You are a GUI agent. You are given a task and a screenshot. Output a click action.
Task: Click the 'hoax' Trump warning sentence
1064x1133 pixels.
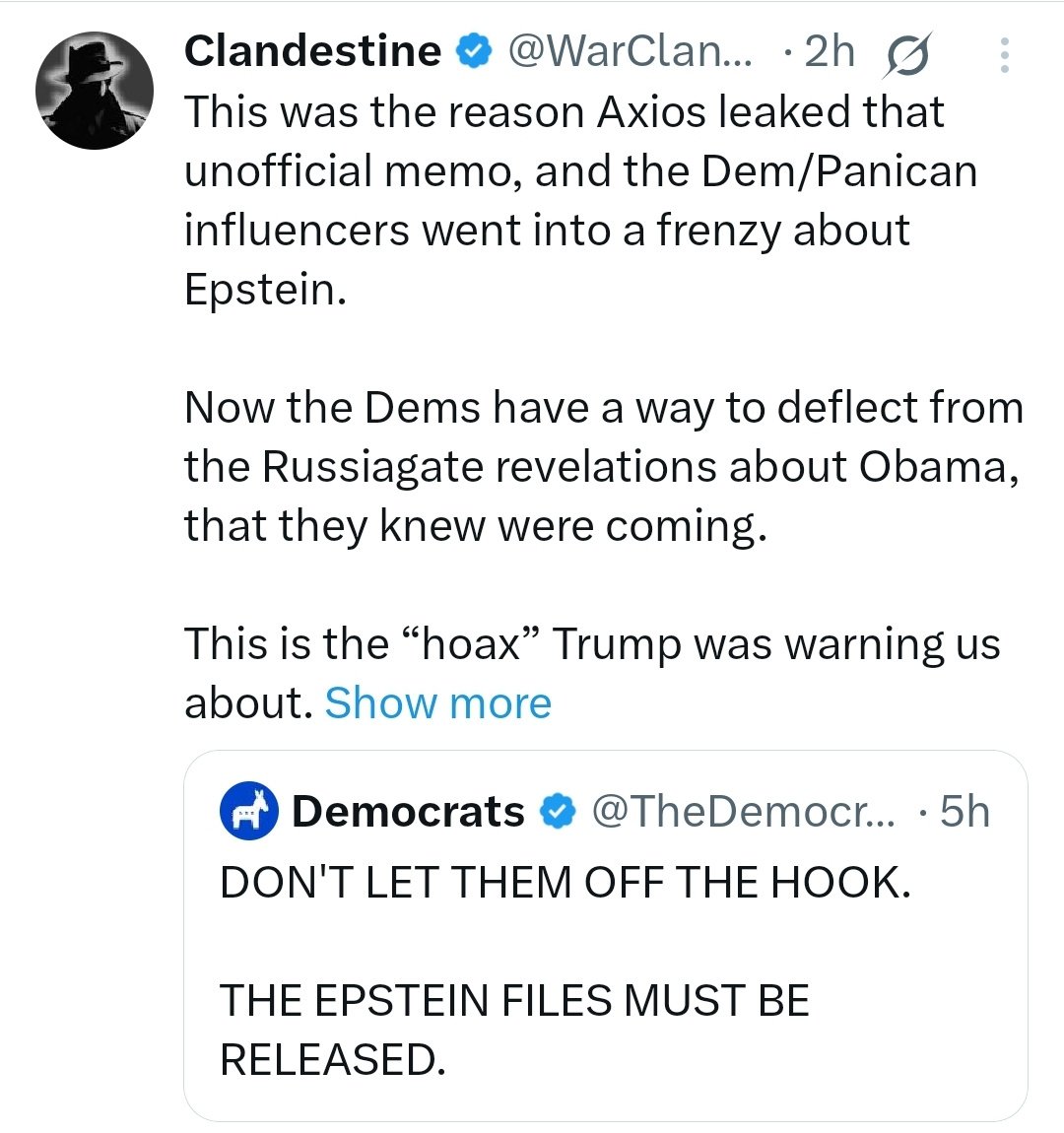coord(591,643)
